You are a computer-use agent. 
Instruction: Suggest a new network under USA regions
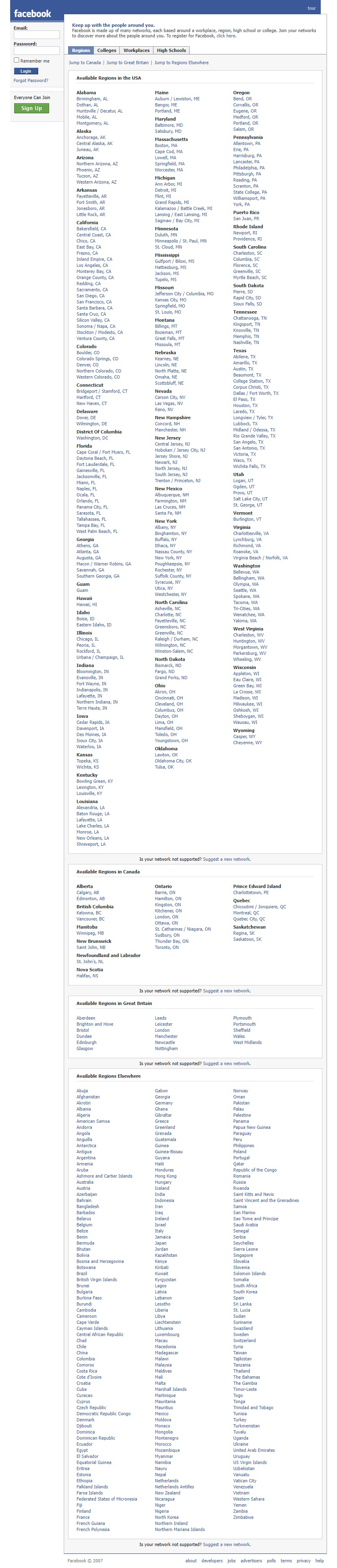pos(226,860)
